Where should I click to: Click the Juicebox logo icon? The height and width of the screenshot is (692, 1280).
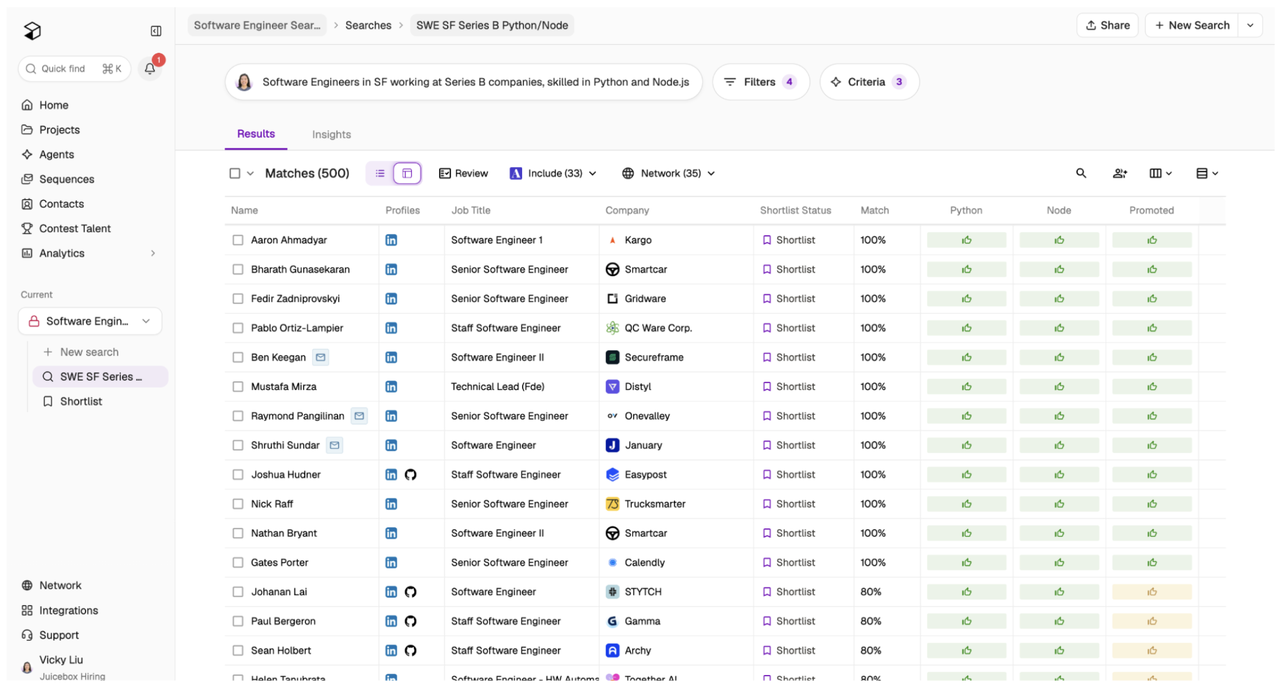32,31
